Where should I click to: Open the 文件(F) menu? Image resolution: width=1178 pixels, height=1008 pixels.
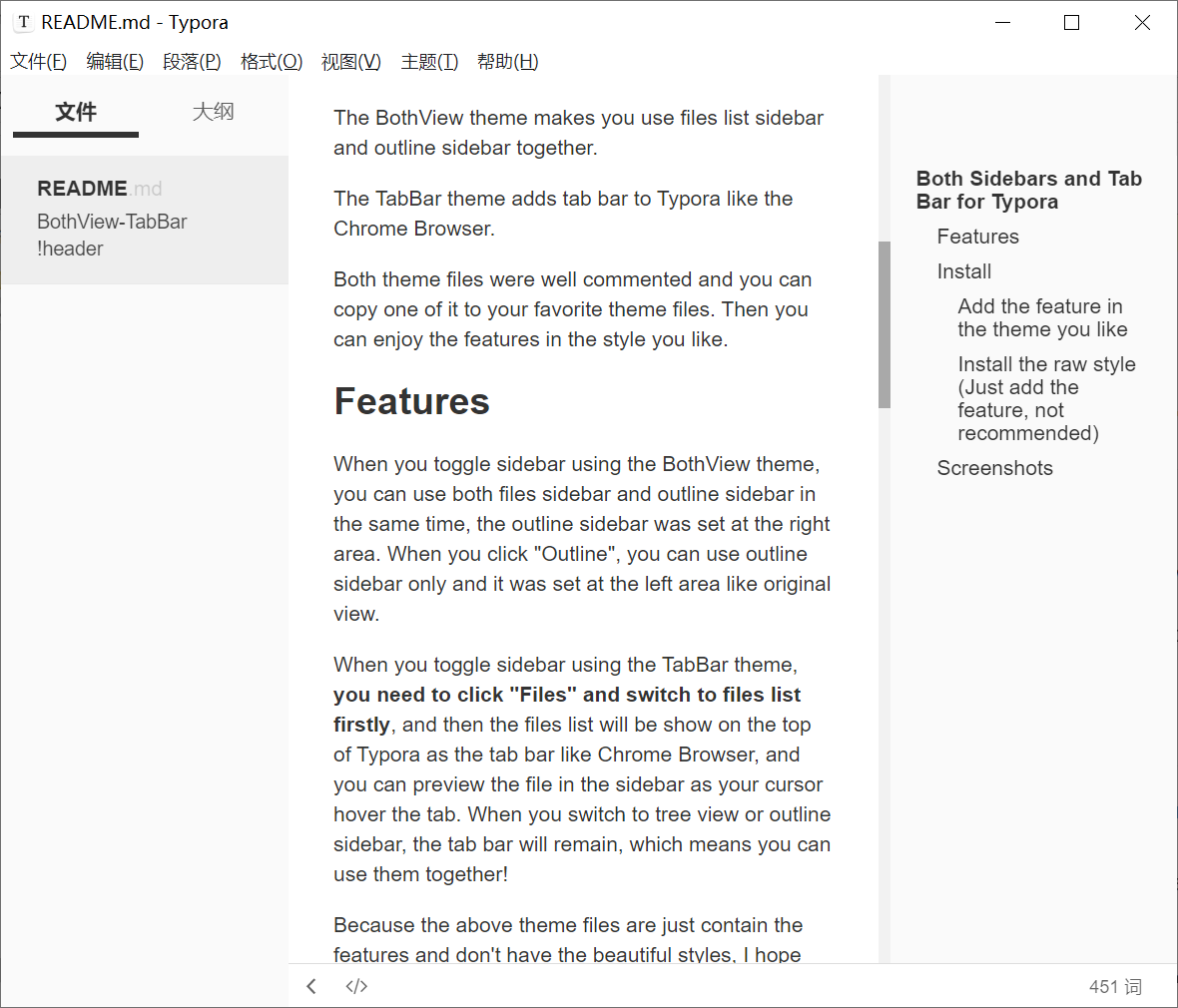pos(38,62)
